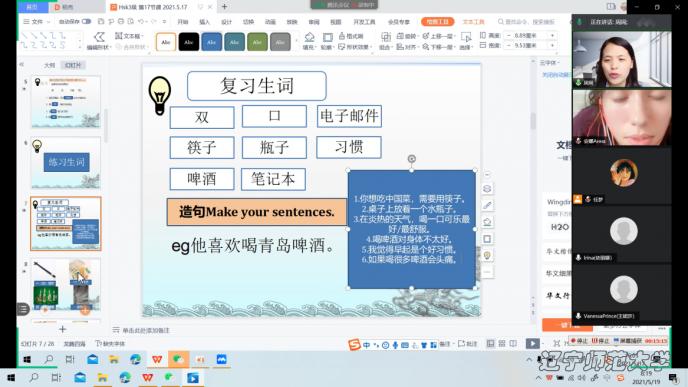Click the lightbulb icon in the floating shape toolbar

487,255
